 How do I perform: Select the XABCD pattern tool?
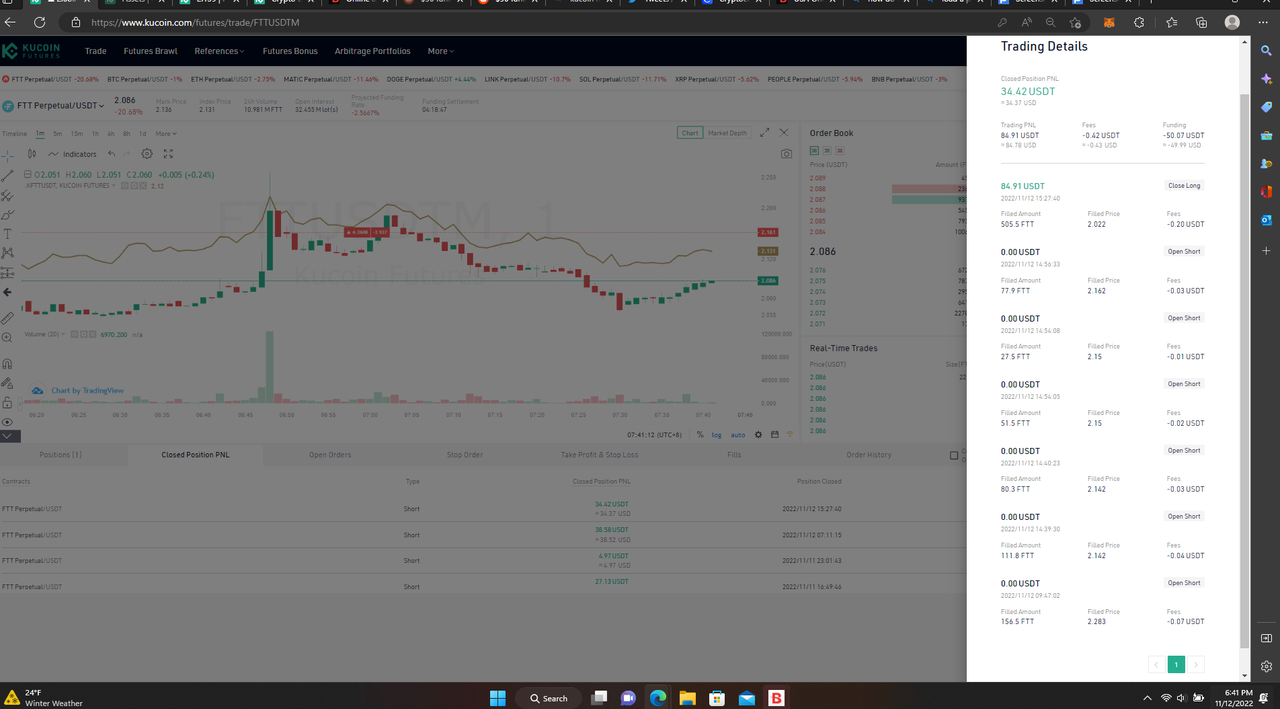coord(8,253)
